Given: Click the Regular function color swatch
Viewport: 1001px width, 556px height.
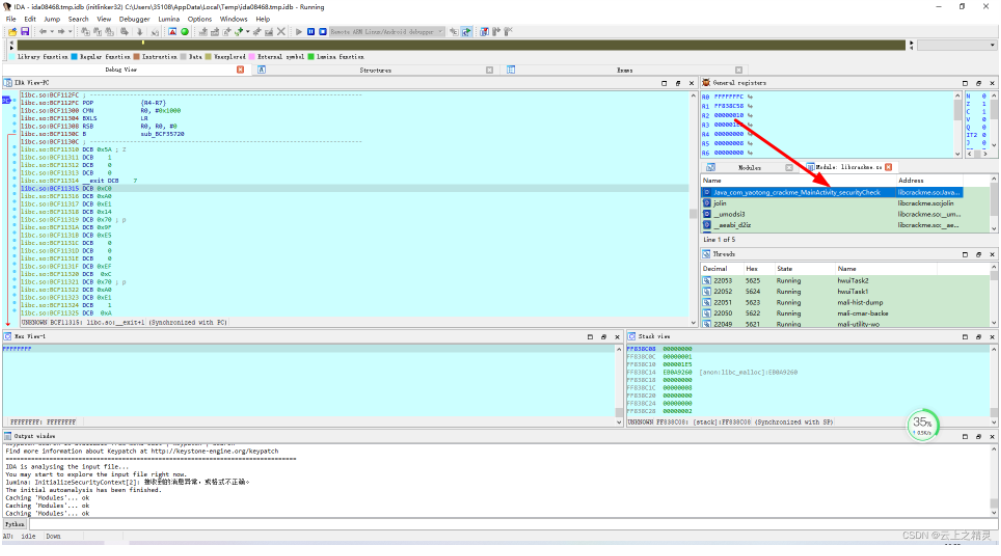Looking at the screenshot, I should point(74,57).
